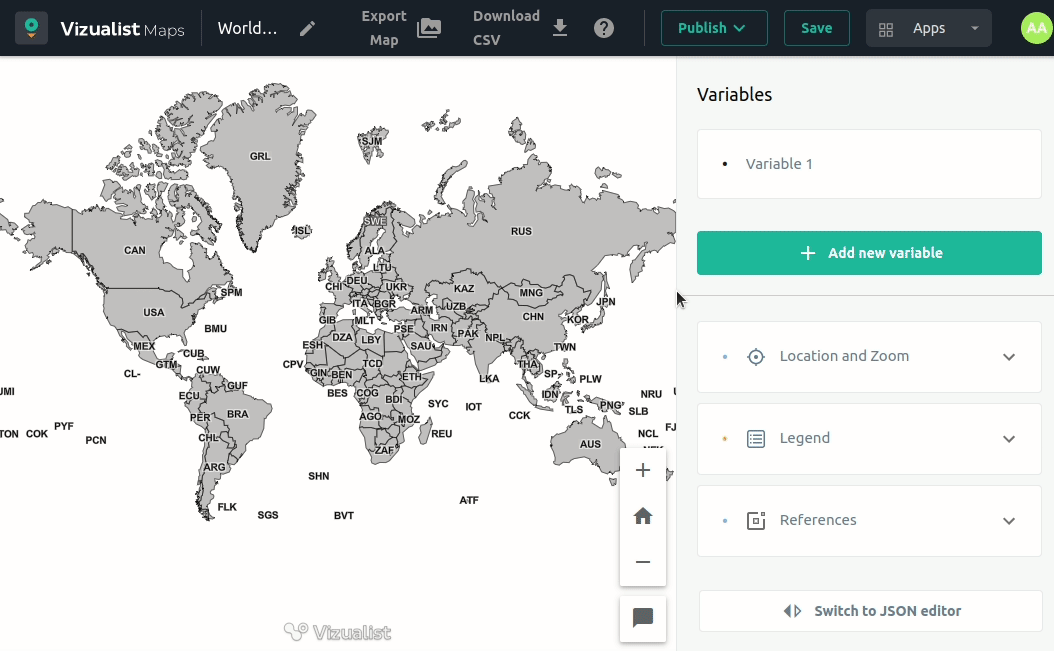
Task: Open help via the question mark icon
Action: [604, 28]
